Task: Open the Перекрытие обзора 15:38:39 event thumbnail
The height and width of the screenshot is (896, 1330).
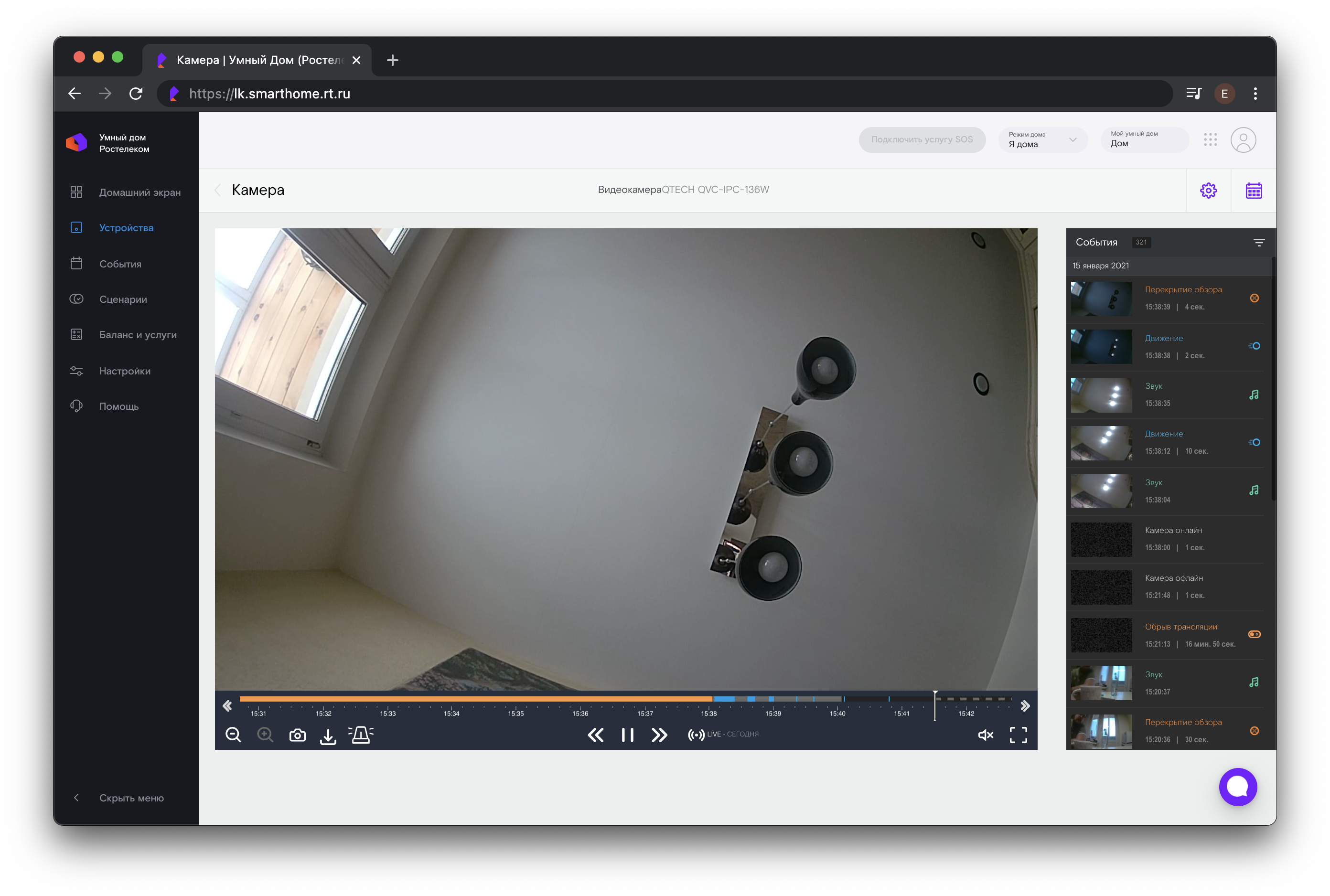Action: 1101,299
